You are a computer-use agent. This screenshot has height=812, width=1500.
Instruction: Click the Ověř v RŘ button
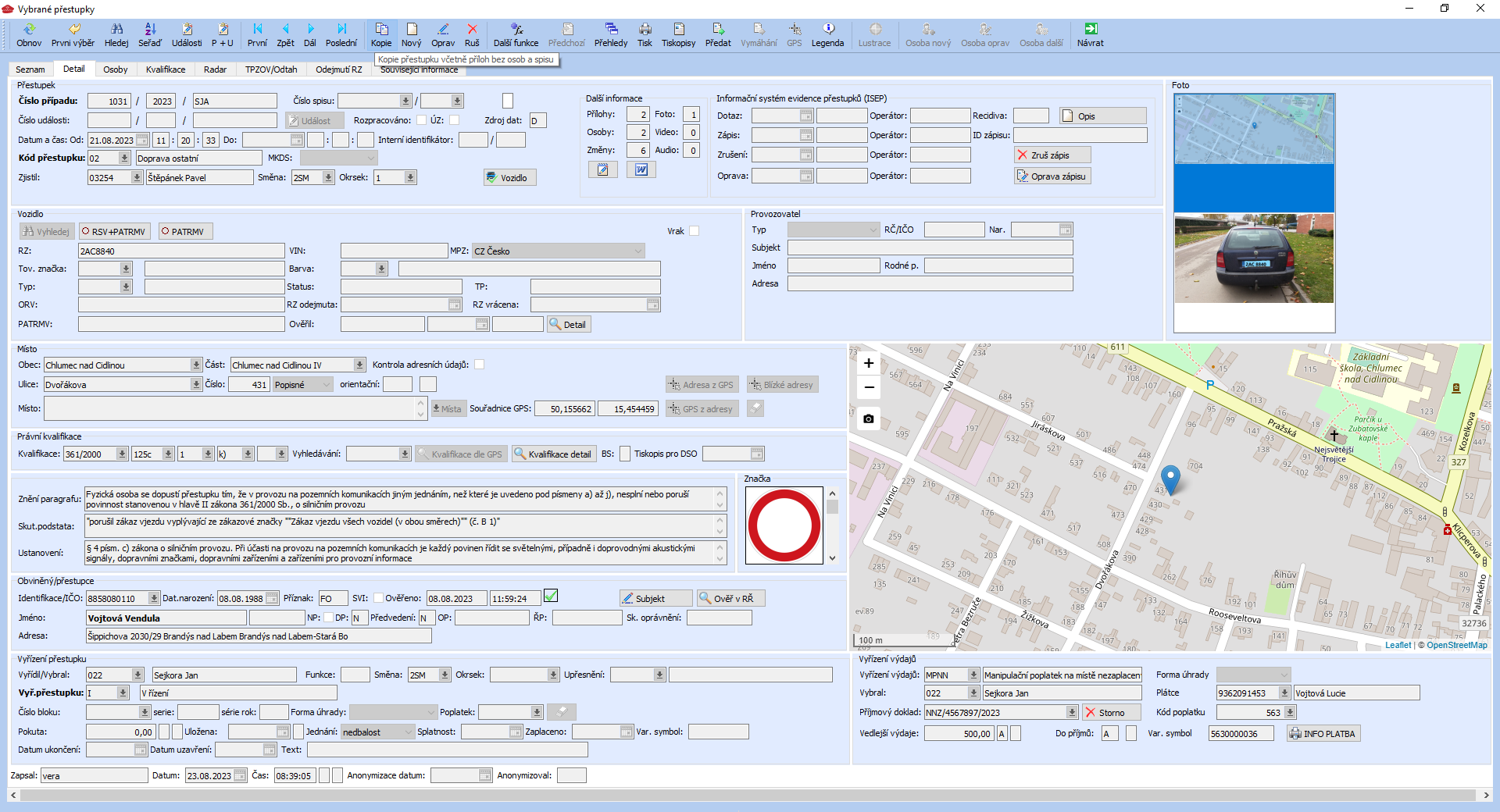730,598
